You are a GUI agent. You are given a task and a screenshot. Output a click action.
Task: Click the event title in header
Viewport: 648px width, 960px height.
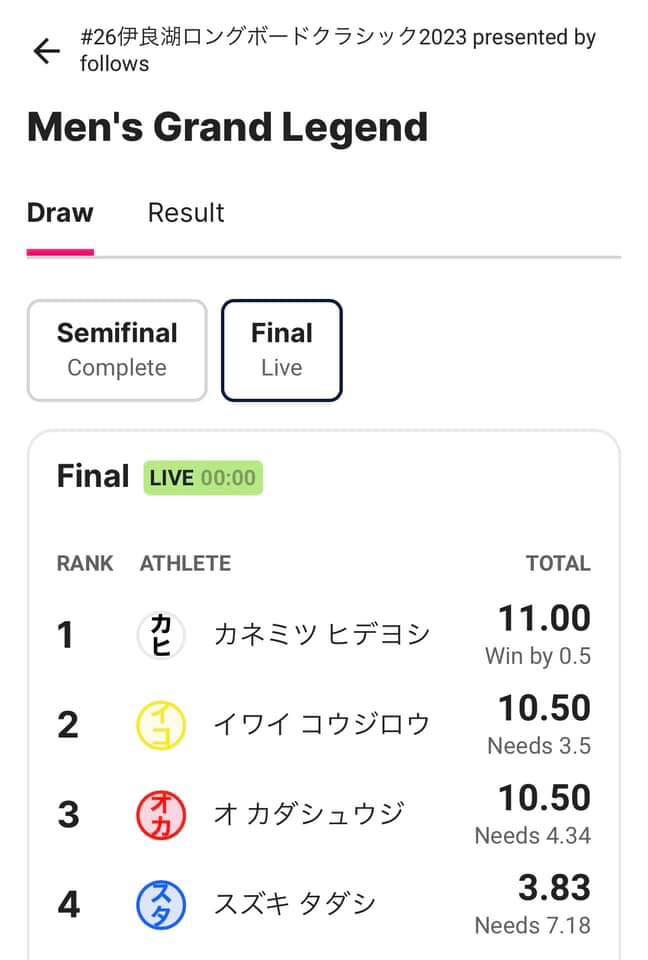(337, 50)
